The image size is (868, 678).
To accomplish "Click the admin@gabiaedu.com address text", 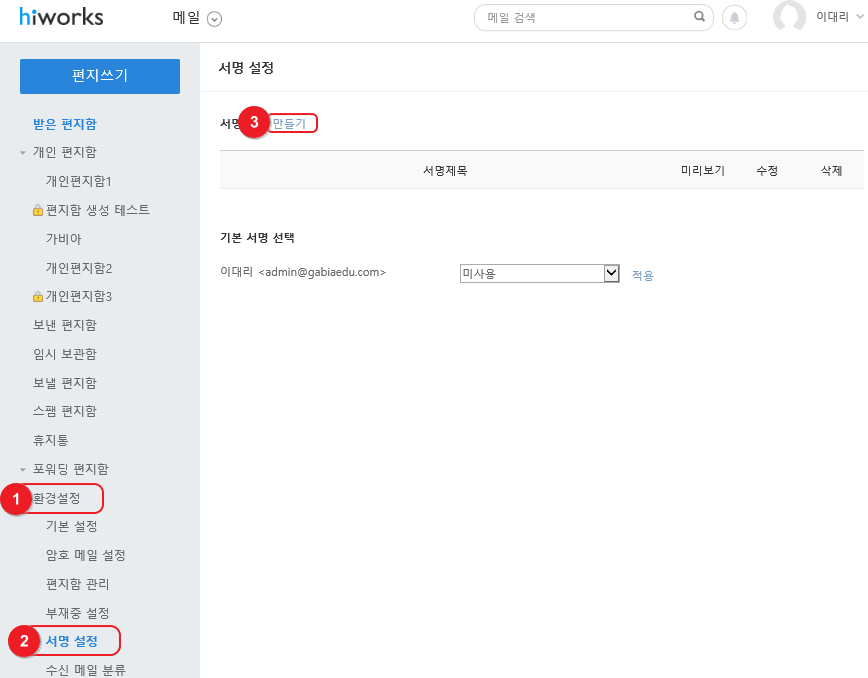I will tap(322, 272).
